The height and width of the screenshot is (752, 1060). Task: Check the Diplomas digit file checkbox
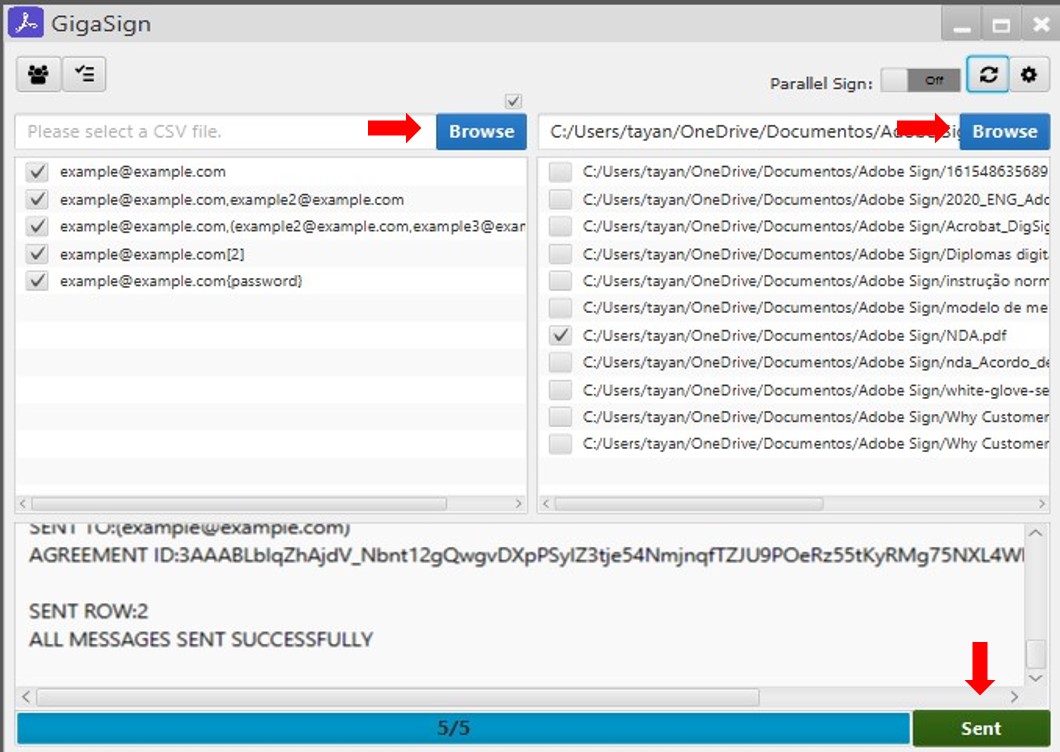(560, 254)
